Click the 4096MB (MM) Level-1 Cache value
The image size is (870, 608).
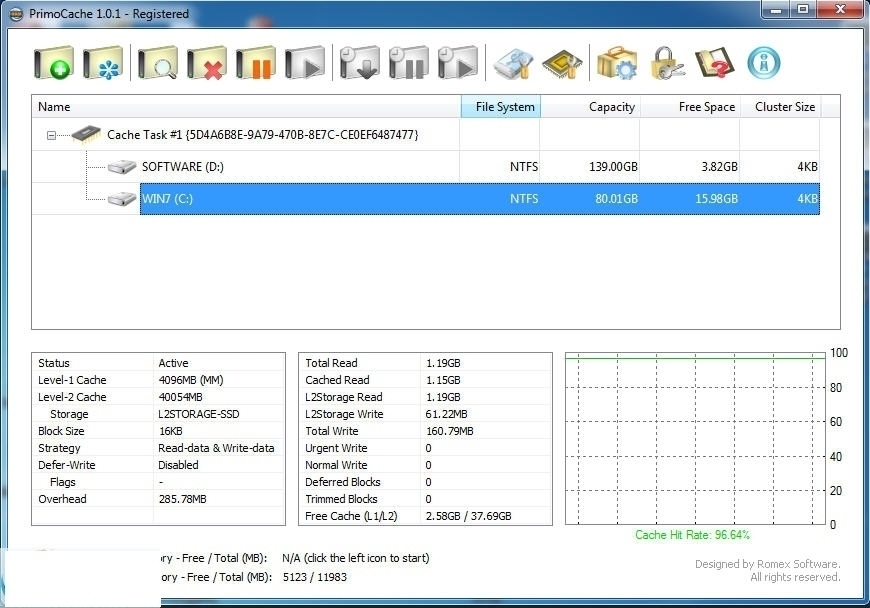click(191, 380)
